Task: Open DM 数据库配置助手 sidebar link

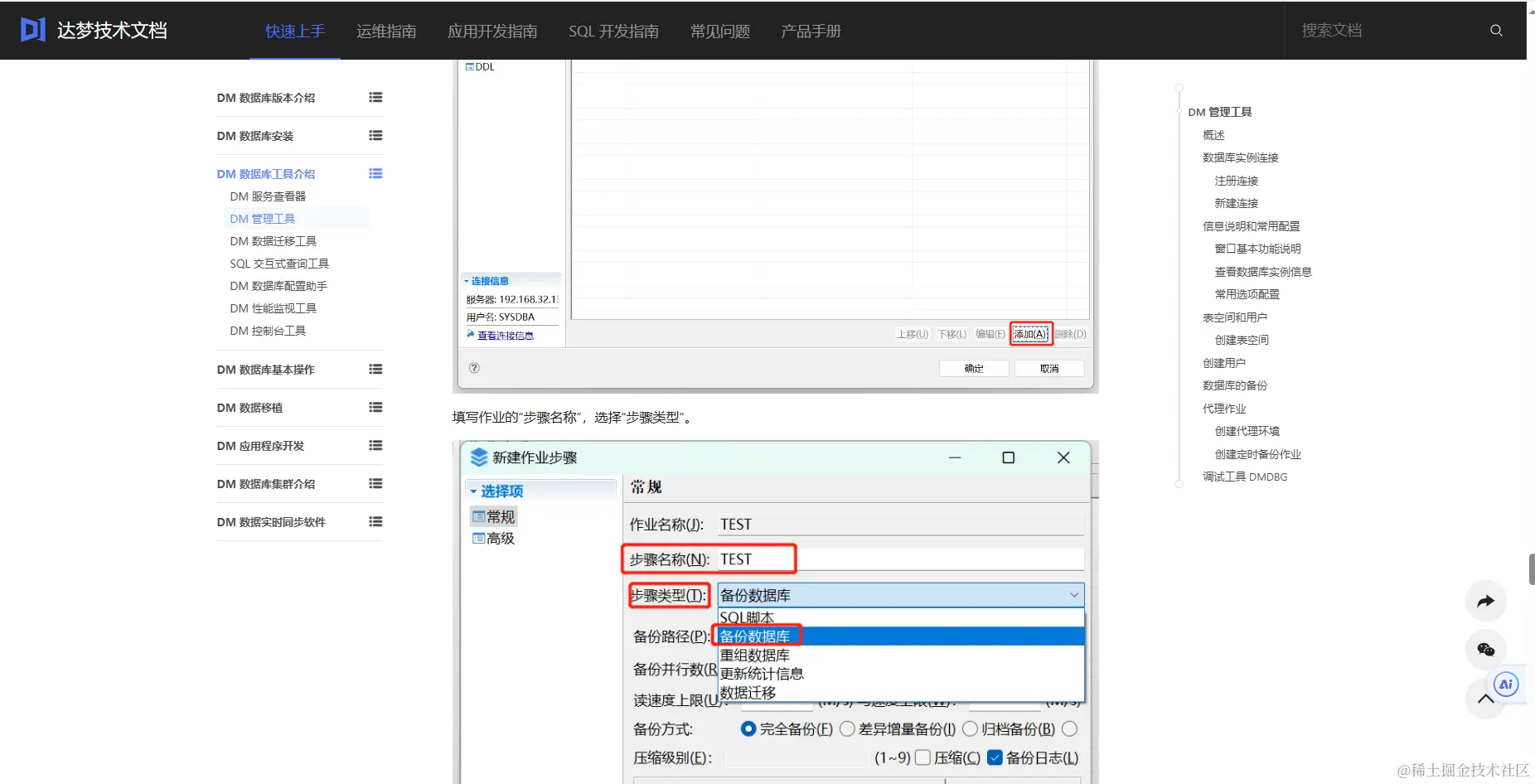Action: pos(278,286)
